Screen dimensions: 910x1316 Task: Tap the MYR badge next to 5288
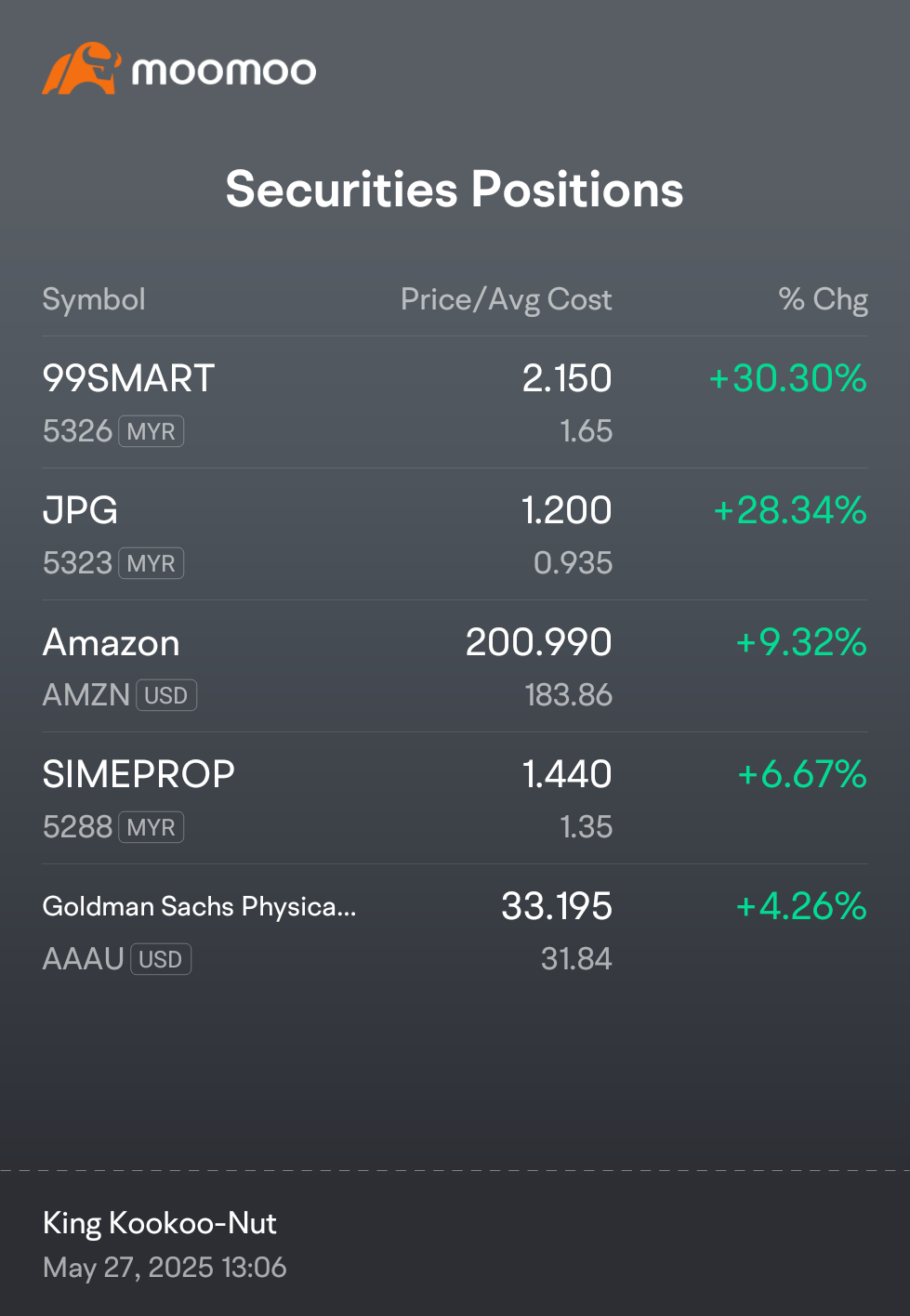click(152, 827)
